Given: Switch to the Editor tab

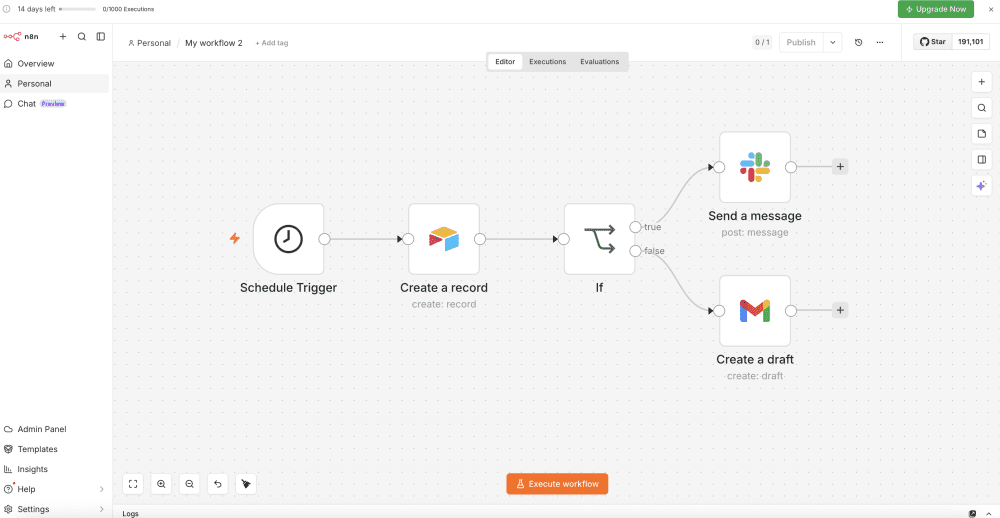Looking at the screenshot, I should click(505, 62).
